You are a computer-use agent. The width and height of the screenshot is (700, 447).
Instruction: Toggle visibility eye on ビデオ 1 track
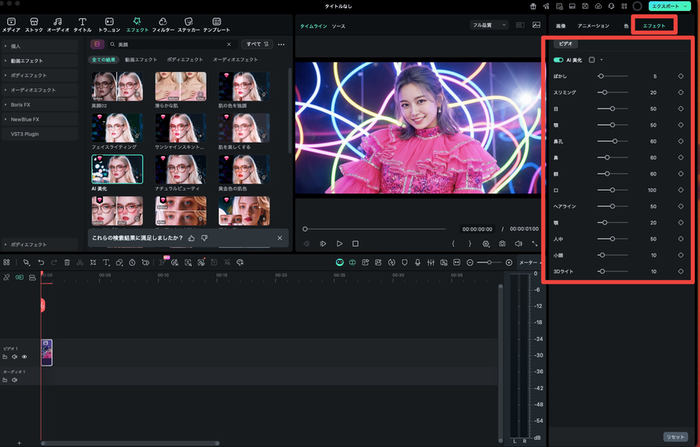click(25, 356)
